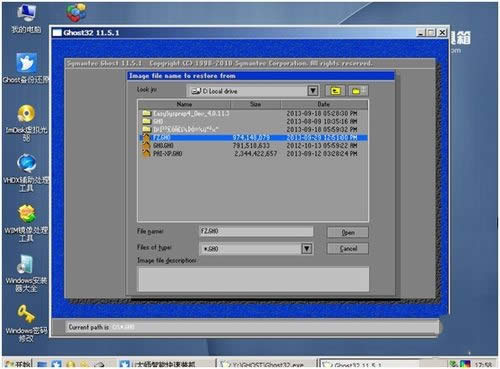500x369 pixels.
Task: Select the date 2013-08-09 10:05:16 AM row
Action: [x=322, y=121]
